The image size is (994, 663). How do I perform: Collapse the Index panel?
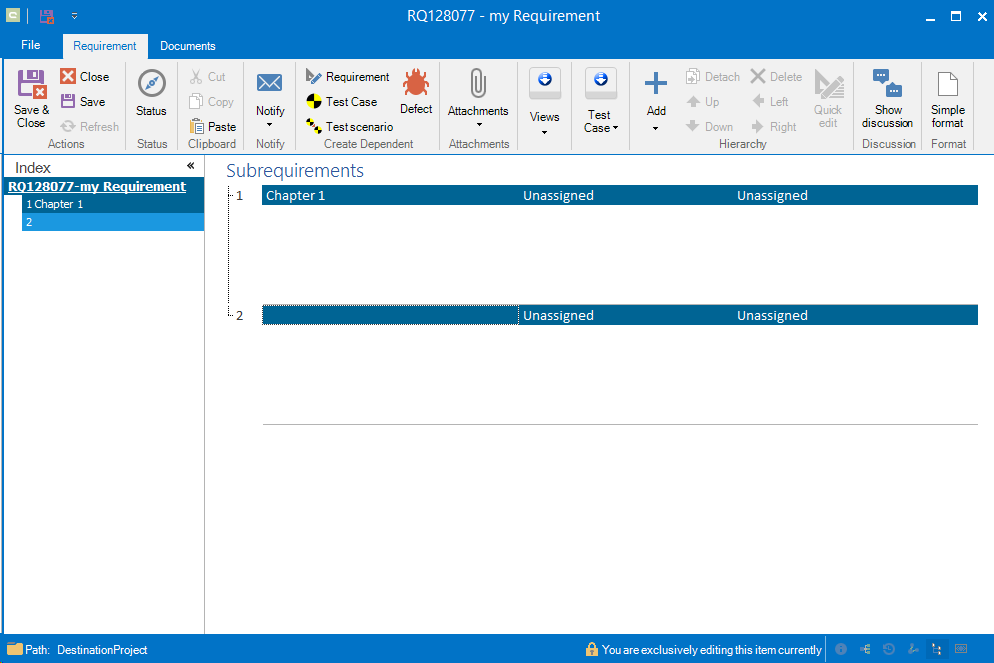click(x=190, y=167)
